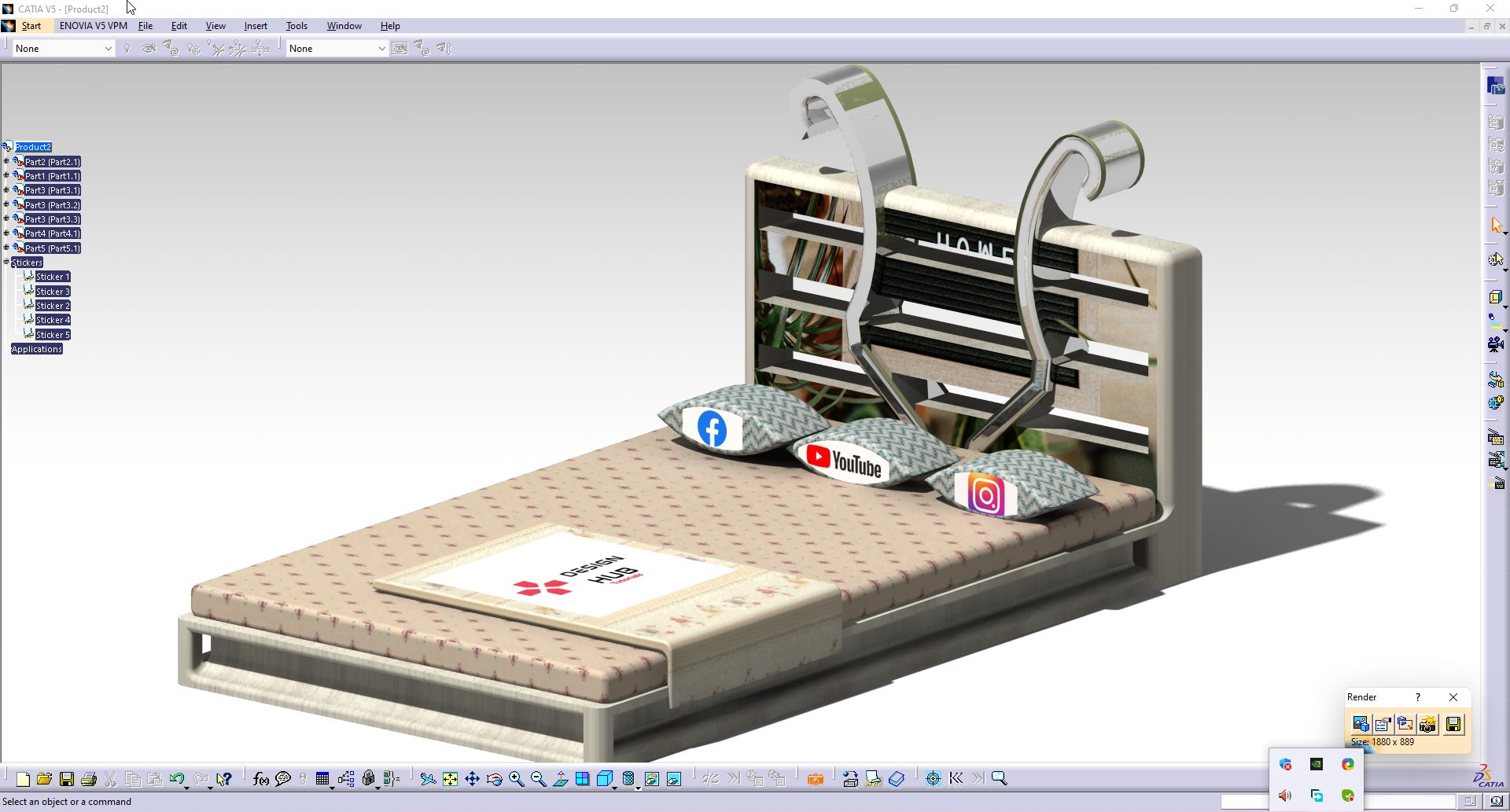This screenshot has height=812, width=1510.
Task: Zoom Out of the model
Action: tap(538, 779)
